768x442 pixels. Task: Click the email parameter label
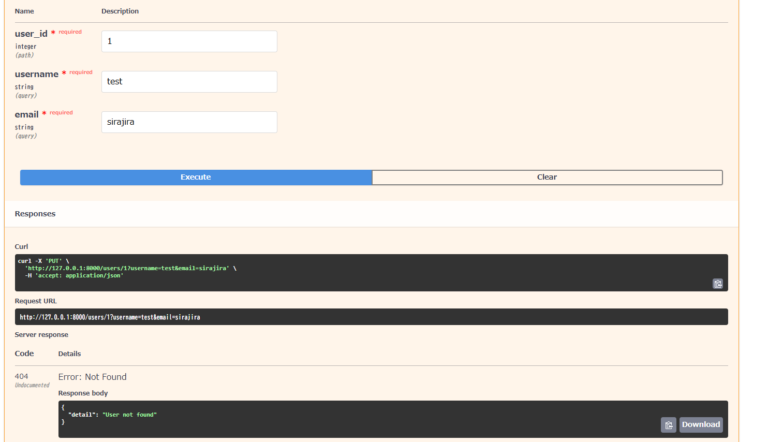click(x=26, y=114)
